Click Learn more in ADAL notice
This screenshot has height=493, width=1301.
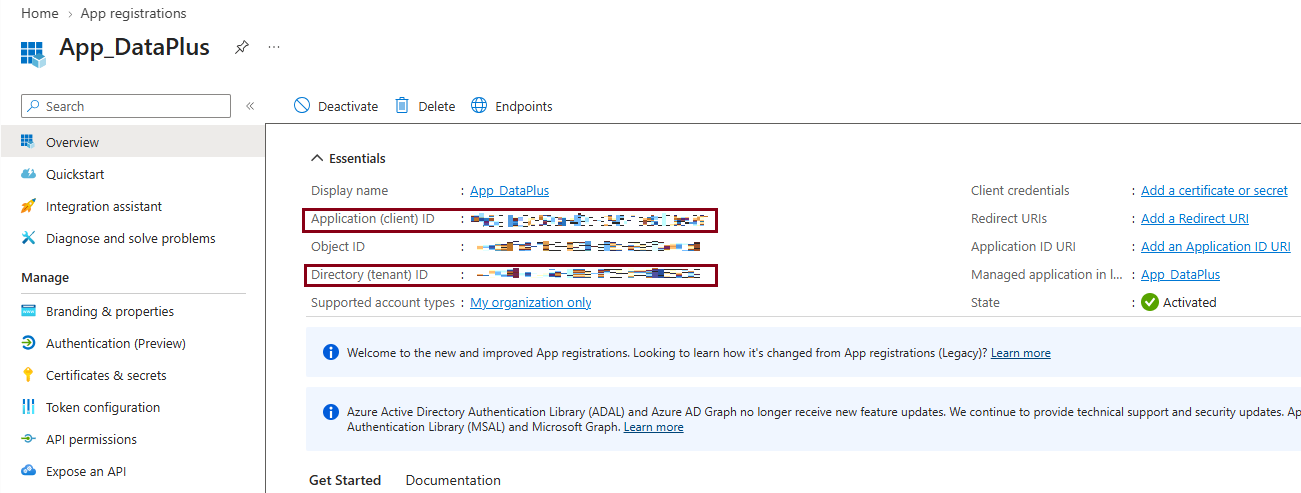point(653,427)
